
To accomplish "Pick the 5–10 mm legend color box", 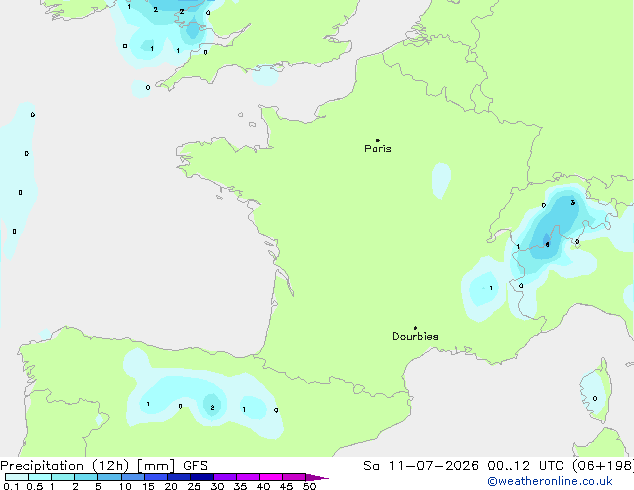I will pyautogui.click(x=110, y=477).
